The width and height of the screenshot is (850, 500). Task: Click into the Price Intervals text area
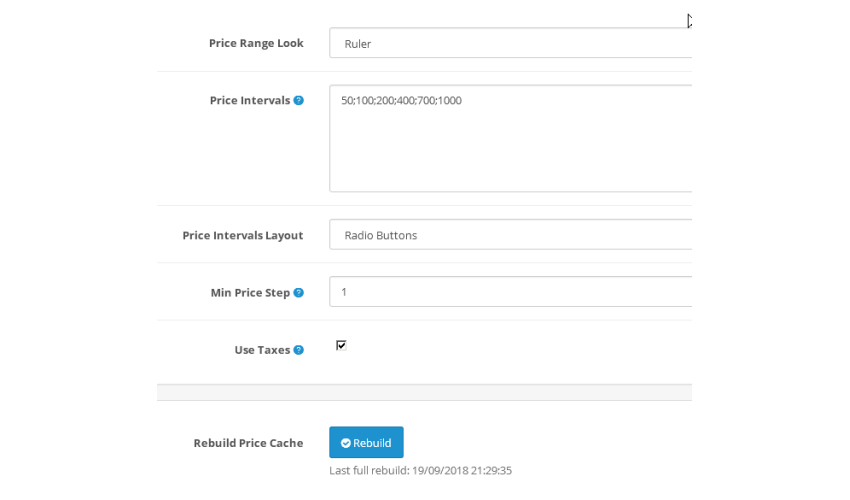pyautogui.click(x=510, y=138)
